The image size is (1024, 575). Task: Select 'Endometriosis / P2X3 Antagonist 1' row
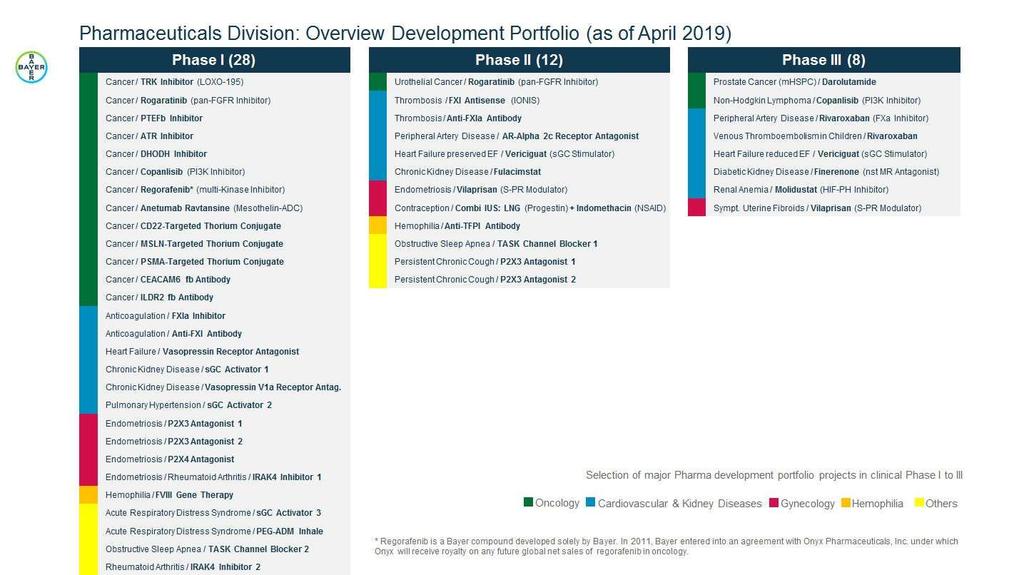pos(214,423)
